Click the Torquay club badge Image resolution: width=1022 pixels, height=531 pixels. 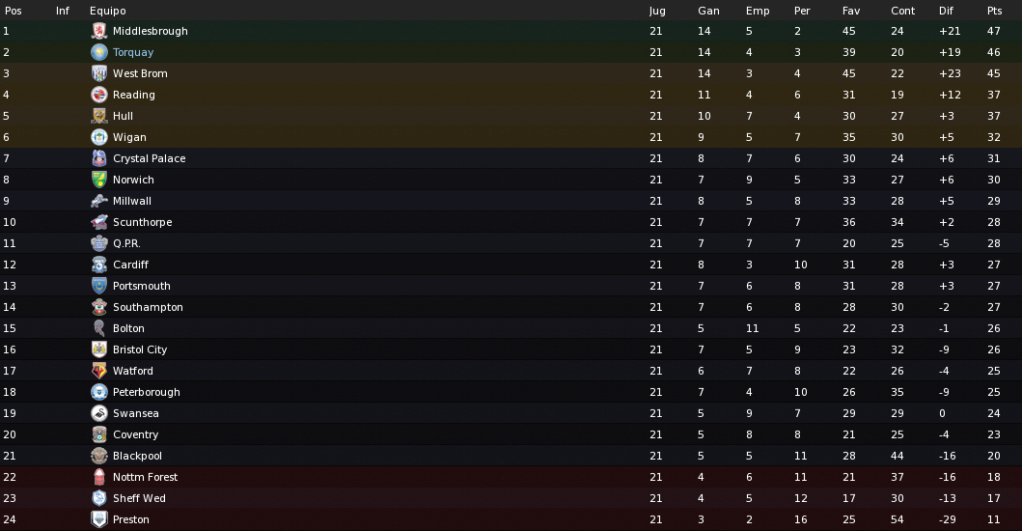point(99,52)
